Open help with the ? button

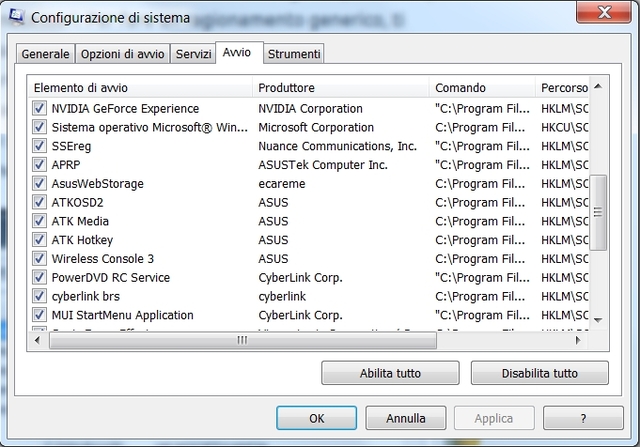point(582,418)
